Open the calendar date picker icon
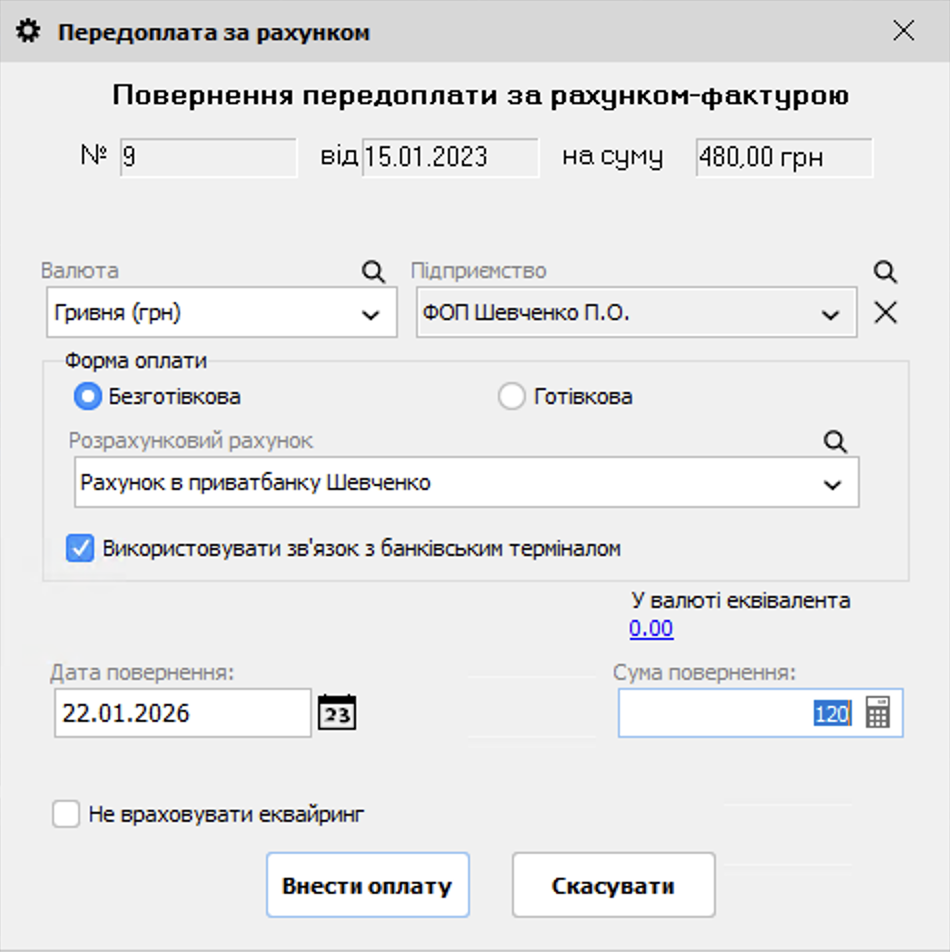Viewport: 950px width, 952px height. pos(337,712)
